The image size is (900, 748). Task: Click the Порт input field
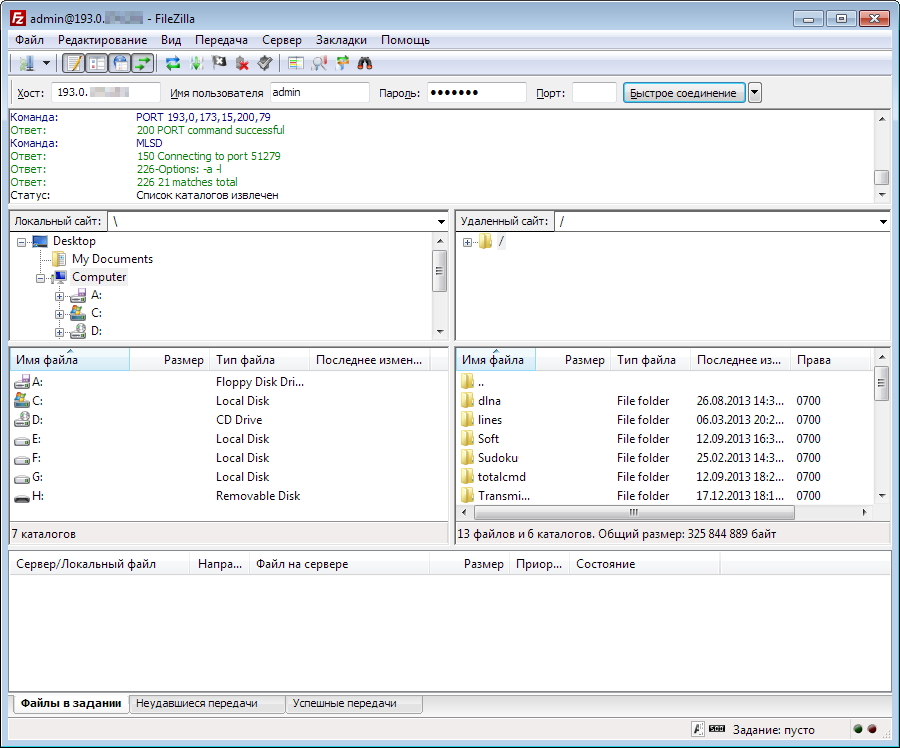pos(594,93)
